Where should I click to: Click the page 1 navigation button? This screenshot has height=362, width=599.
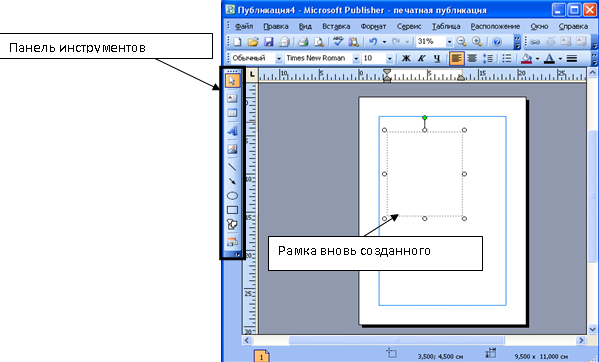coord(261,356)
